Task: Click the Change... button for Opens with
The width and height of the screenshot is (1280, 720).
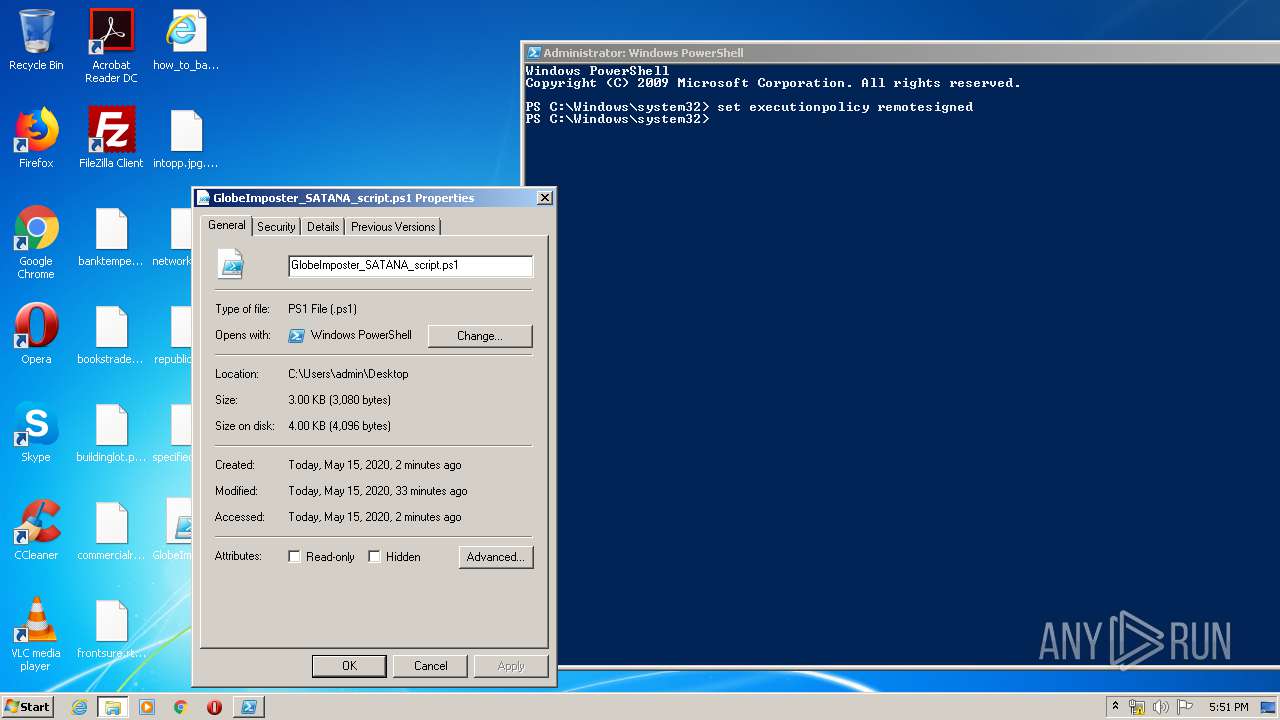Action: pos(480,336)
